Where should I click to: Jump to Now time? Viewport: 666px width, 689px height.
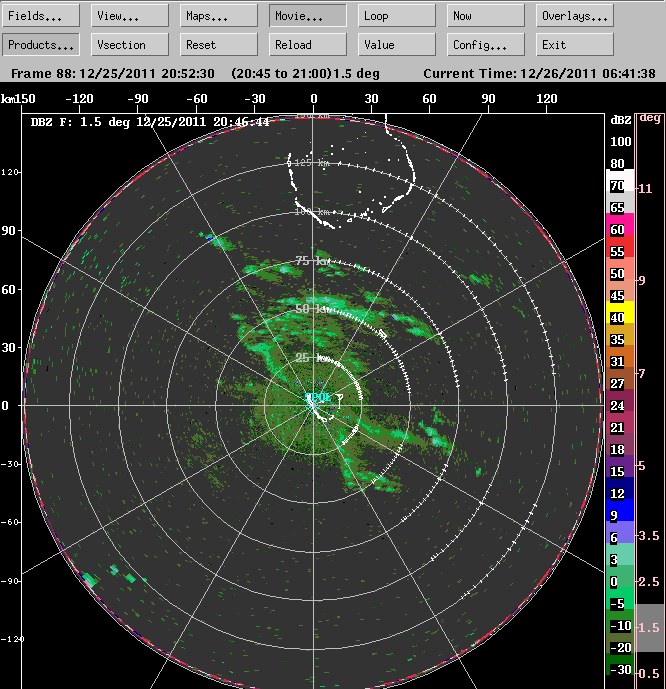[x=486, y=16]
